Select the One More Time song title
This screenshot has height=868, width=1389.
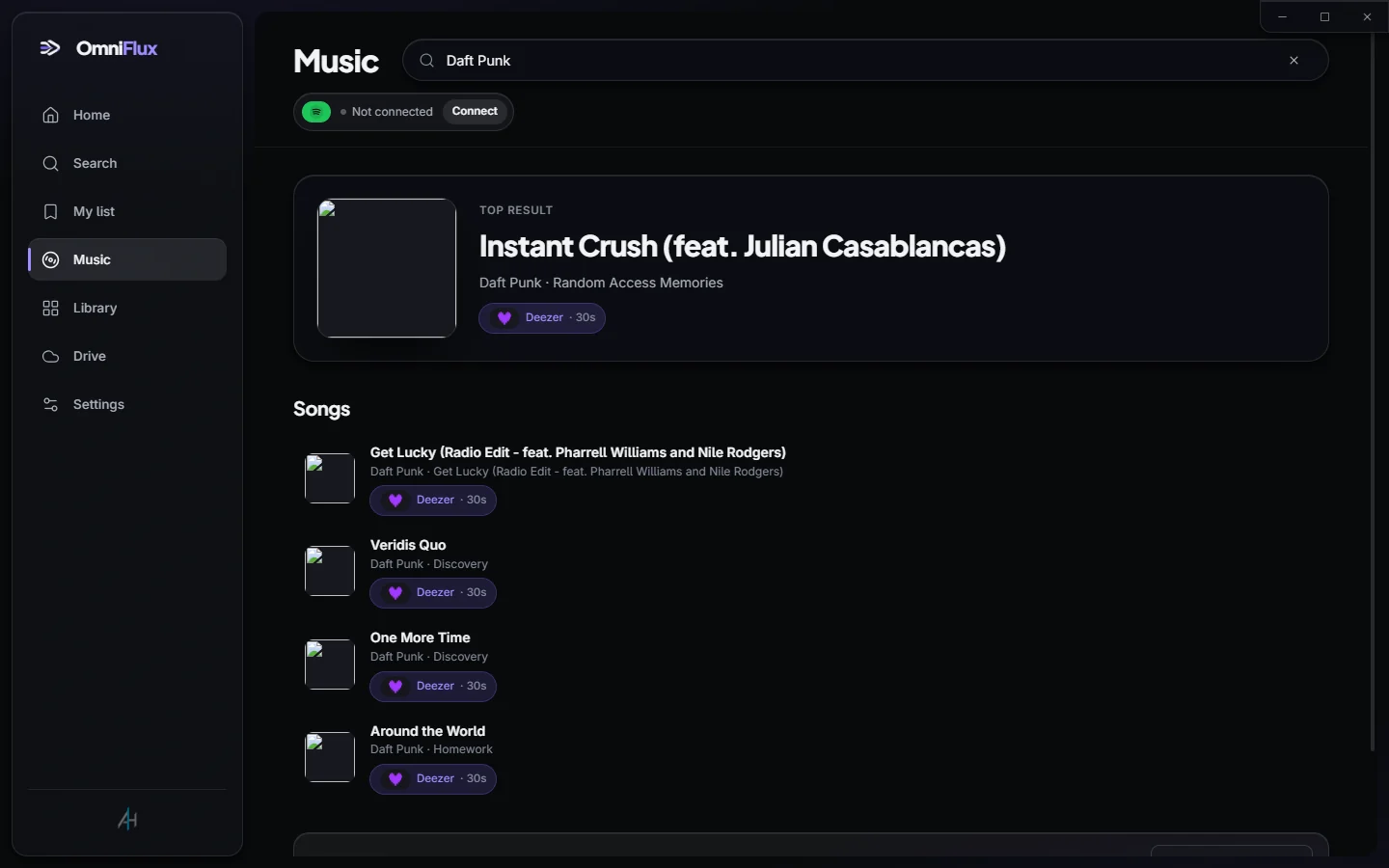421,637
